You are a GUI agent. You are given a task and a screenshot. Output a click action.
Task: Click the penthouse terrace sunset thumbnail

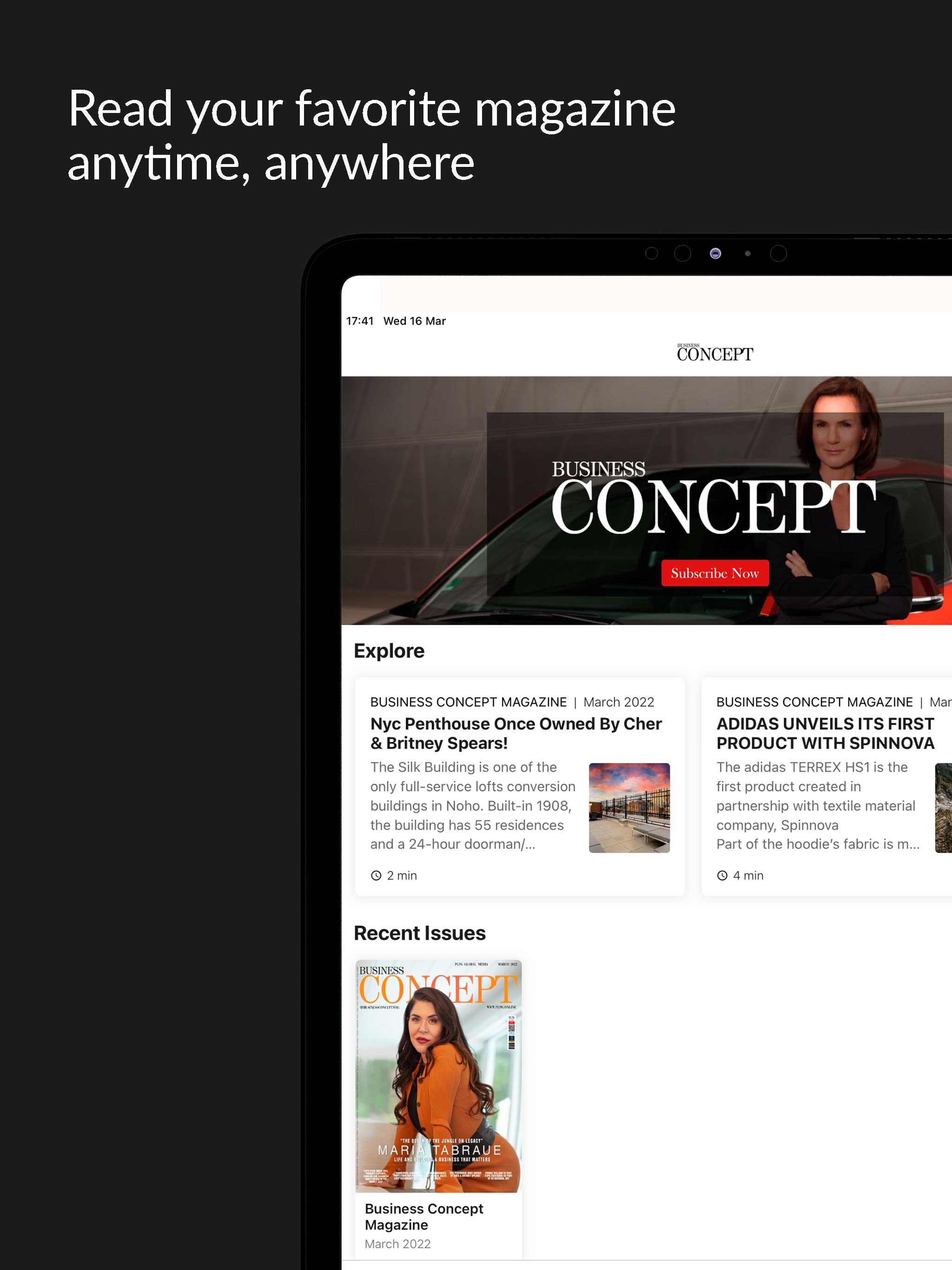tap(629, 808)
